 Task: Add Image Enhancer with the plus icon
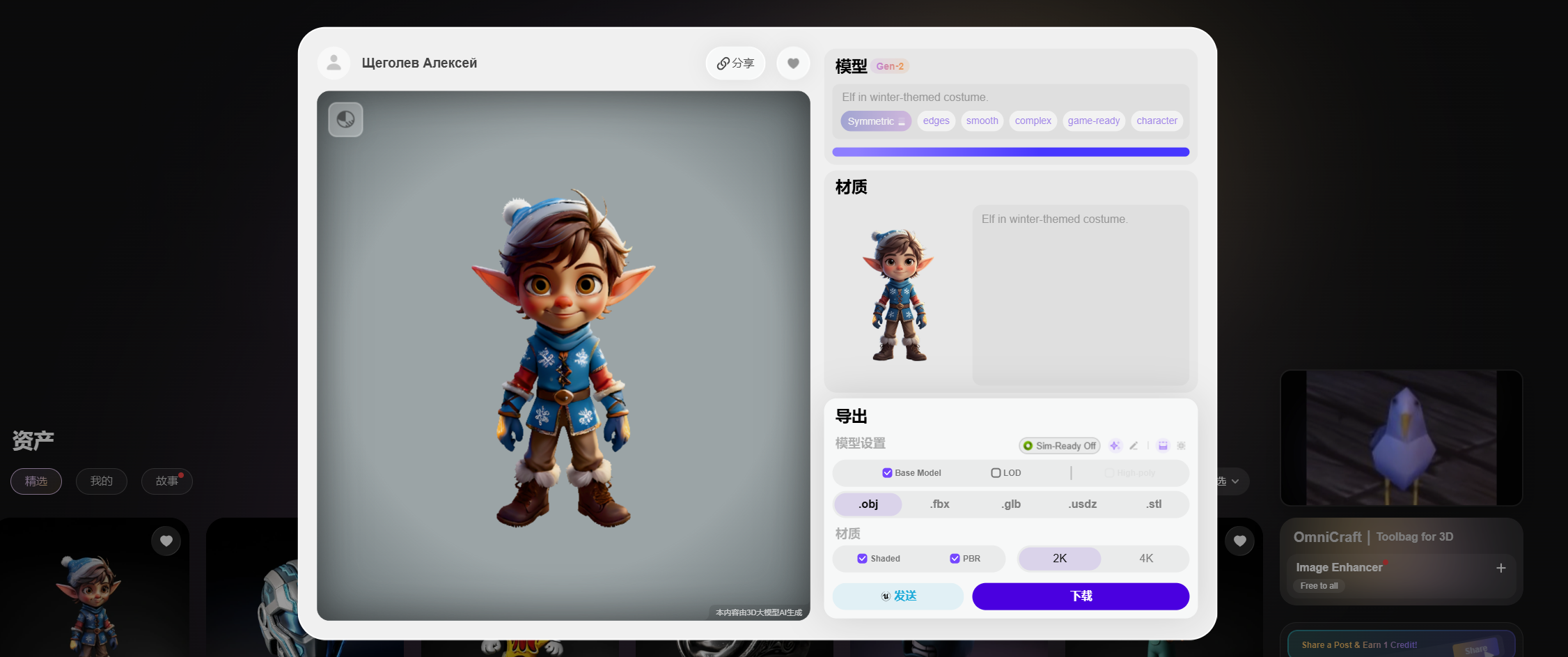tap(1500, 568)
